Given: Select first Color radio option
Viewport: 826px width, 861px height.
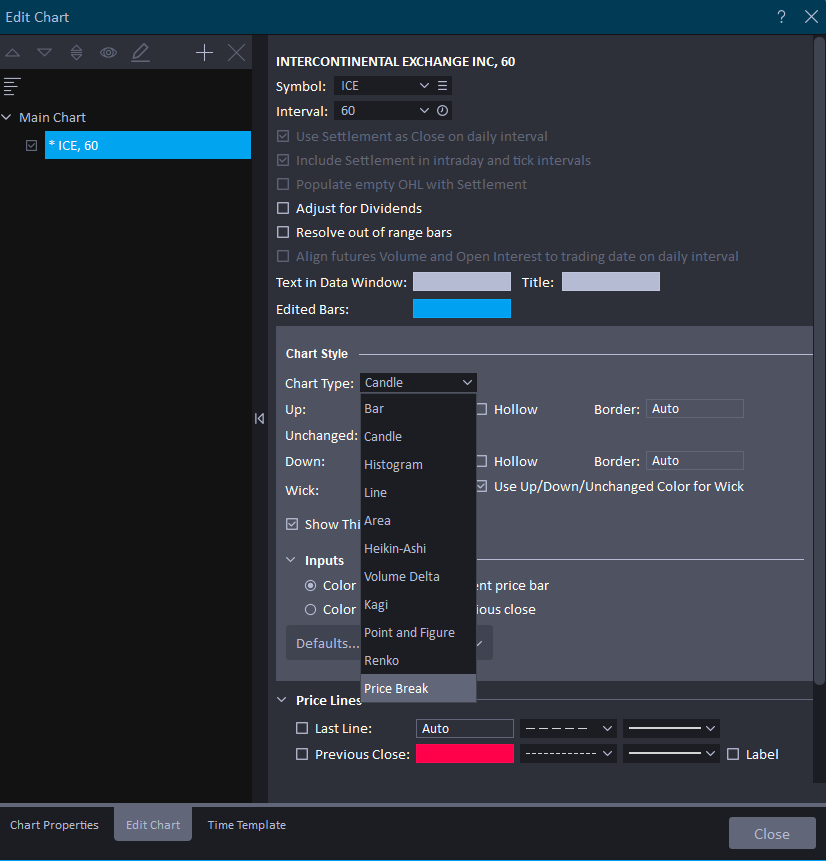Looking at the screenshot, I should pos(310,586).
